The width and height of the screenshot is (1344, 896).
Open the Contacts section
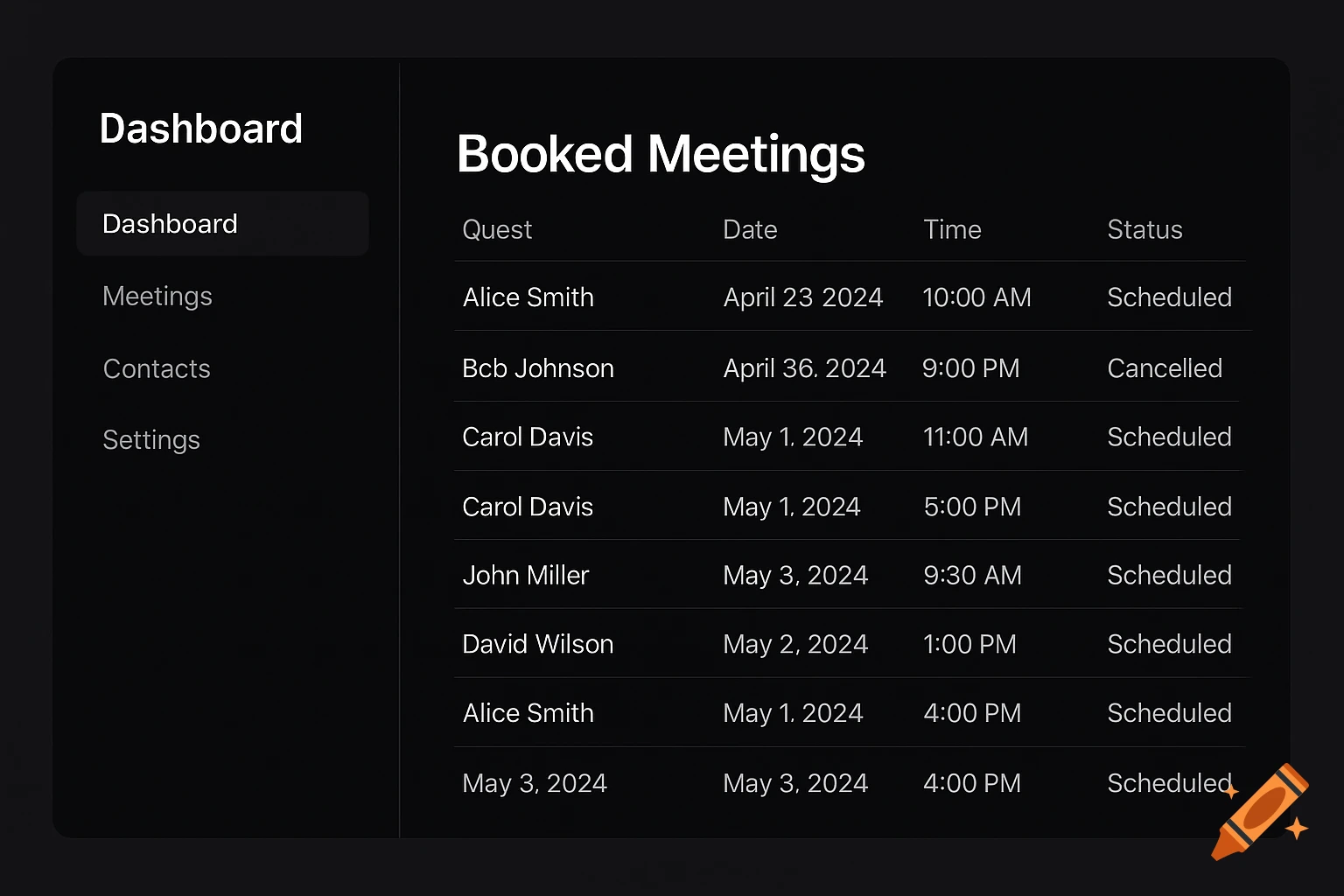pyautogui.click(x=157, y=368)
